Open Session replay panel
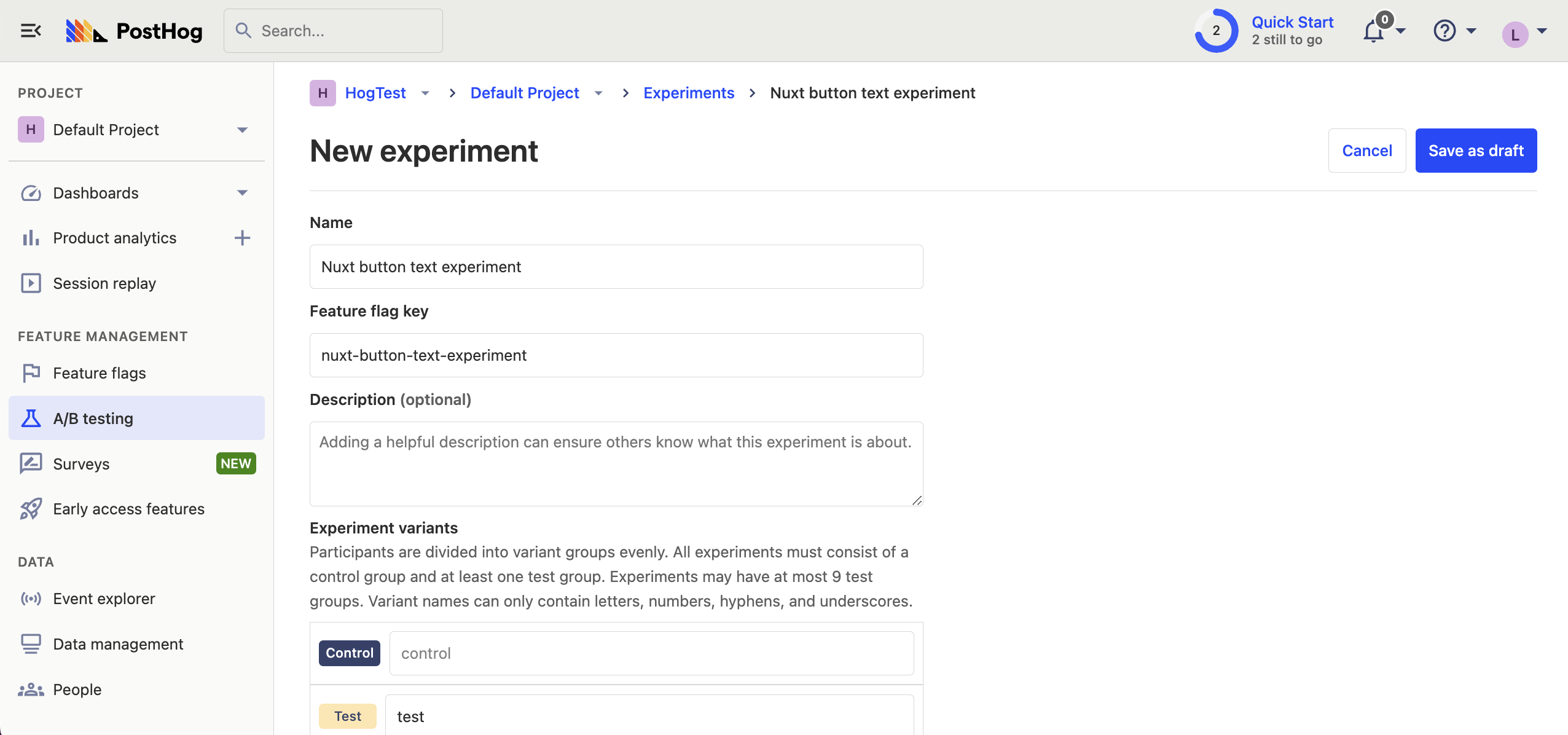This screenshot has height=735, width=1568. click(104, 282)
